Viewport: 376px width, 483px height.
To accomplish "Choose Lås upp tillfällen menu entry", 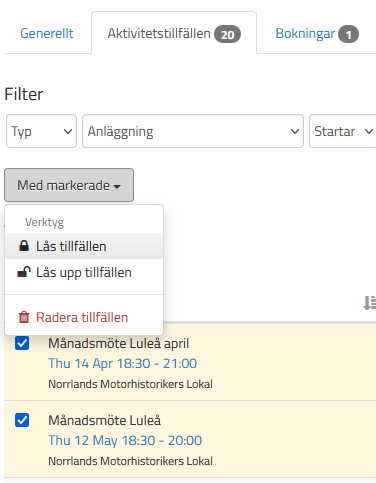I will point(84,272).
